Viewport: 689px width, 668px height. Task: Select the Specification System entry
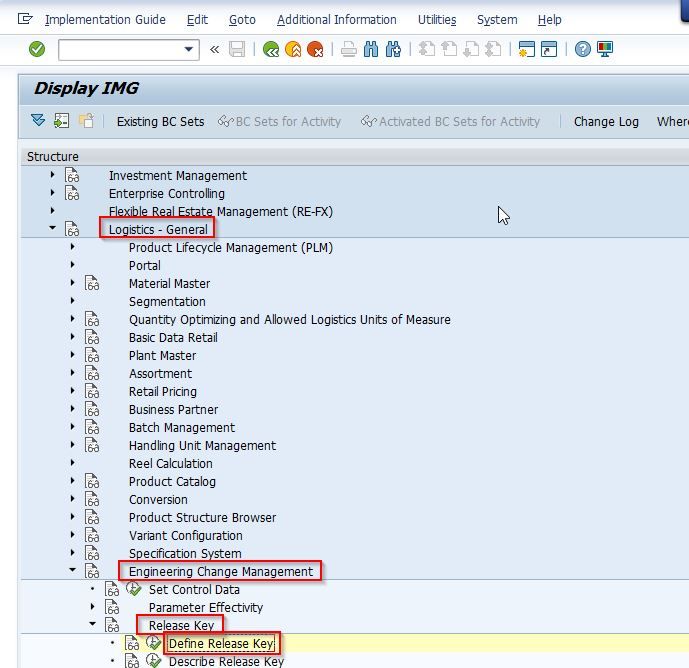tap(185, 554)
